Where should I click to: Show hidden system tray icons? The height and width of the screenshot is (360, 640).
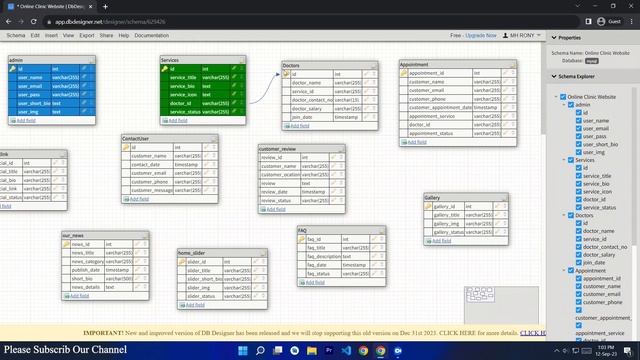tap(557, 351)
